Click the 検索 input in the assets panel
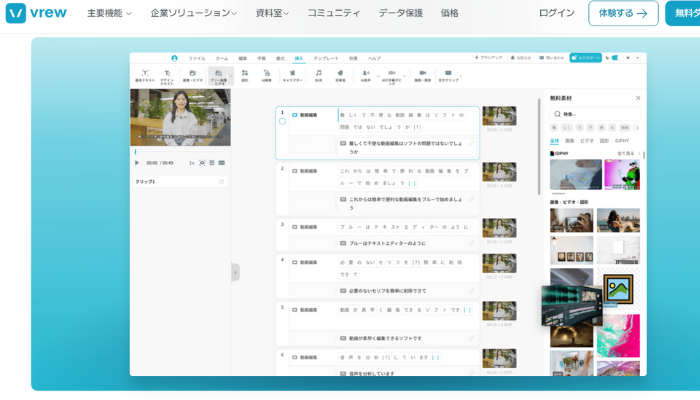This screenshot has width=700, height=400. [x=595, y=114]
